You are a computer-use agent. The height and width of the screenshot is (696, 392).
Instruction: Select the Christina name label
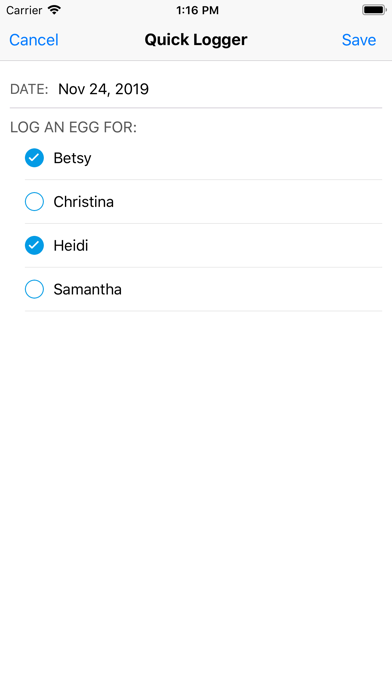click(83, 202)
